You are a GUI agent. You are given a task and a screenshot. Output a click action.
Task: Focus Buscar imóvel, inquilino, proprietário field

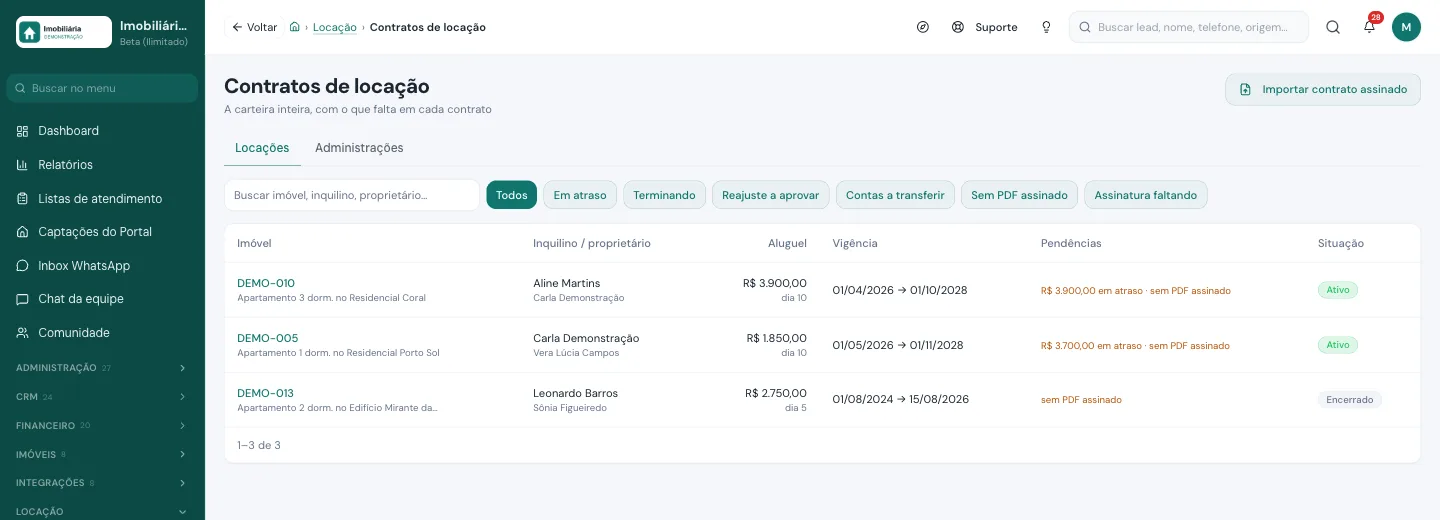pos(352,195)
